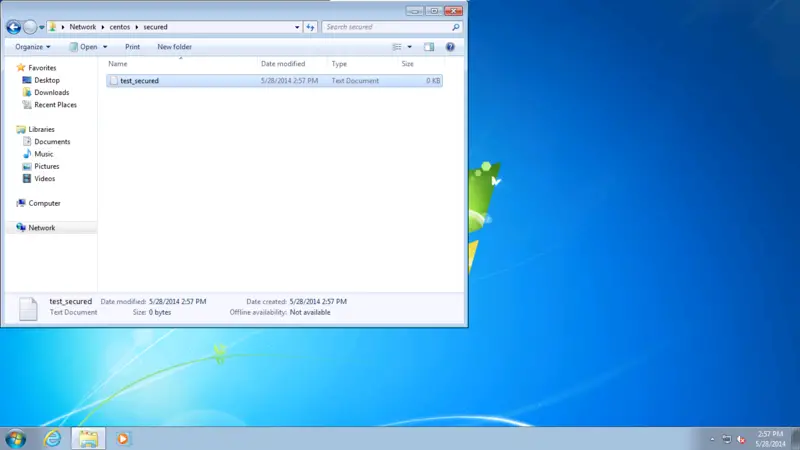Open the Pictures library
The width and height of the screenshot is (800, 450).
46,166
